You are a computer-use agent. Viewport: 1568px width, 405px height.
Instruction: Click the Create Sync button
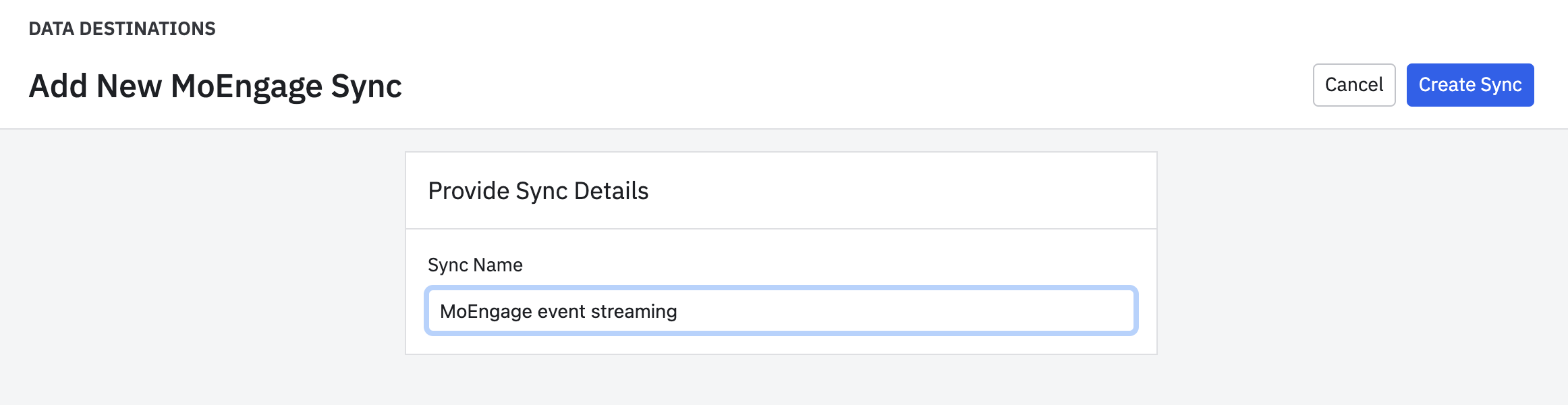pyautogui.click(x=1470, y=85)
